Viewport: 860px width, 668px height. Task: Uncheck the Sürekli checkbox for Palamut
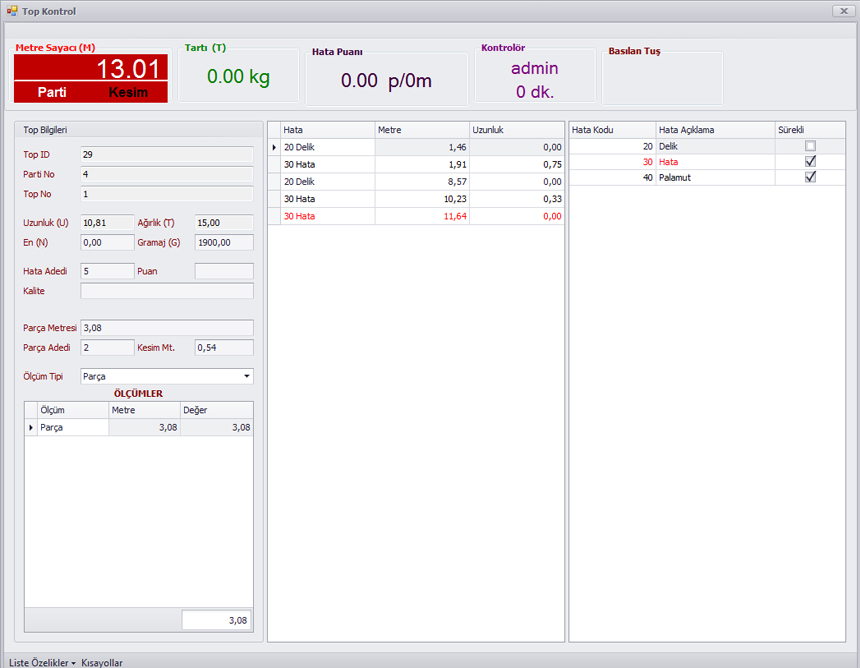(x=810, y=177)
